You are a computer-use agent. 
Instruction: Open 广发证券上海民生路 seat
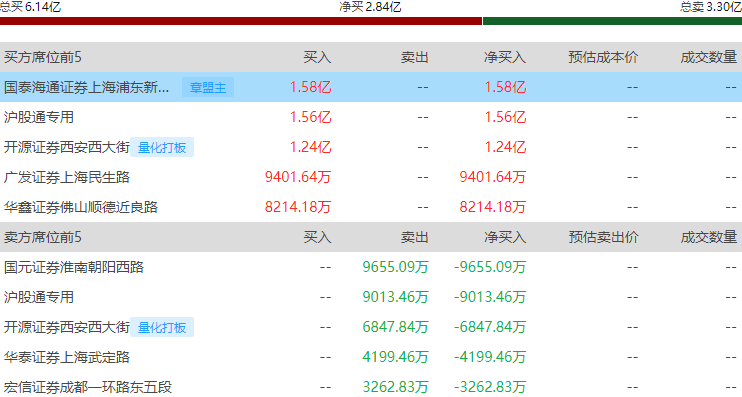coord(67,177)
